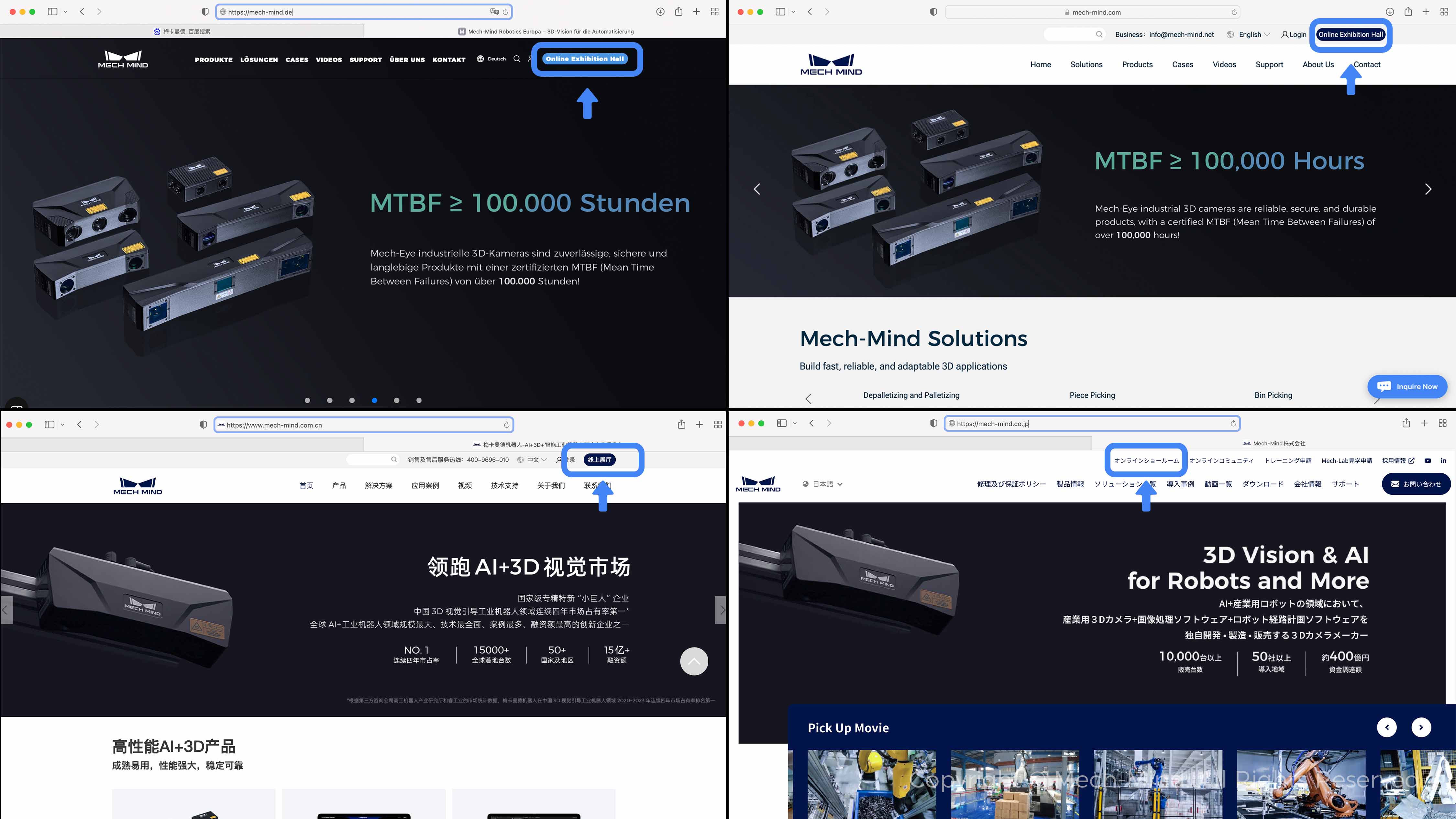Screen dimensions: 1456x819
Task: Open LÖSUNGEN menu on German site
Action: pyautogui.click(x=259, y=59)
